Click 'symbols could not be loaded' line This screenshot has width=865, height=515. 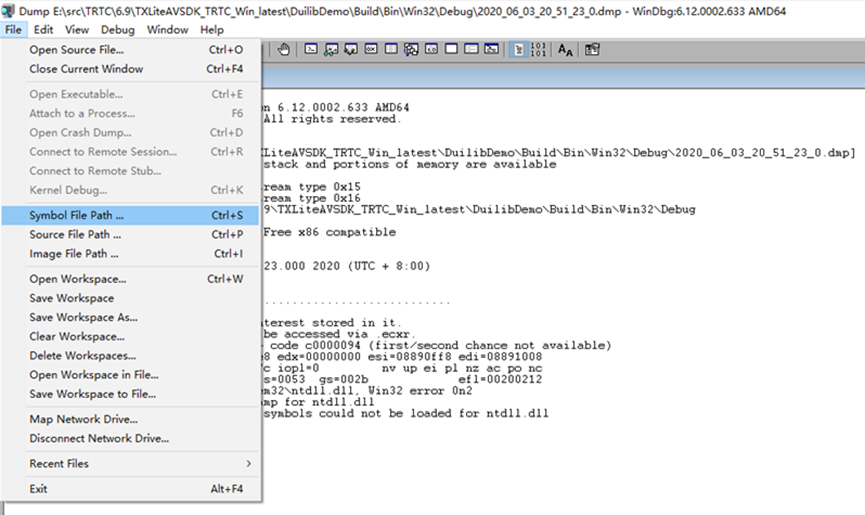click(406, 414)
